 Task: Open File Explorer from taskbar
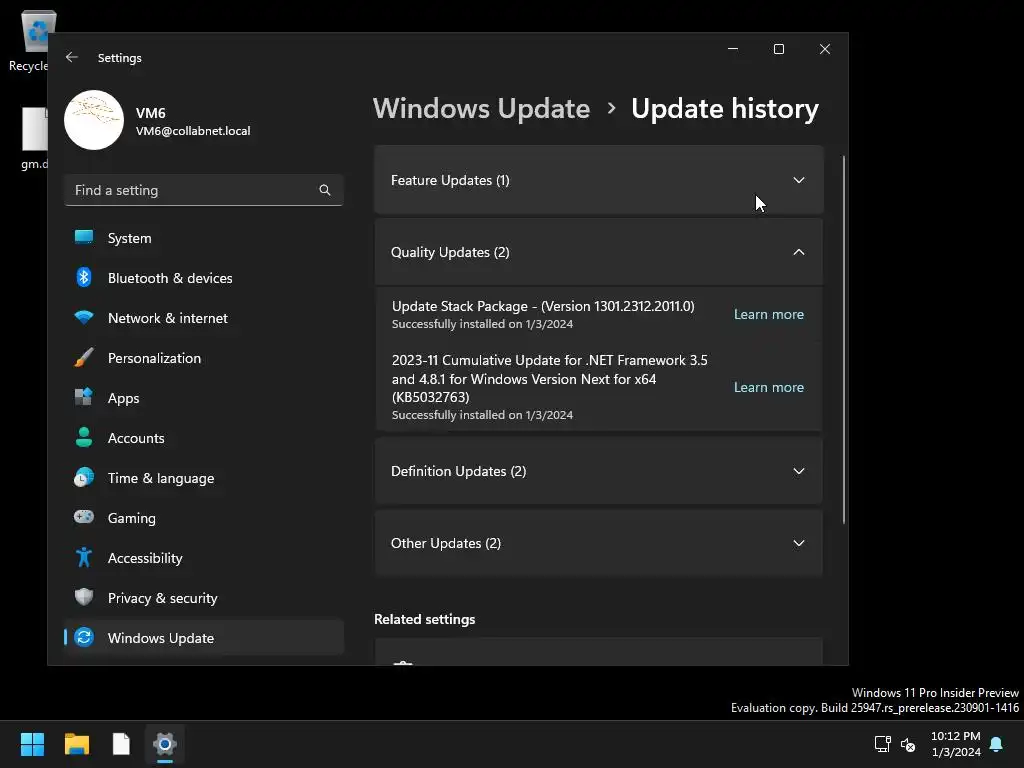pyautogui.click(x=76, y=744)
